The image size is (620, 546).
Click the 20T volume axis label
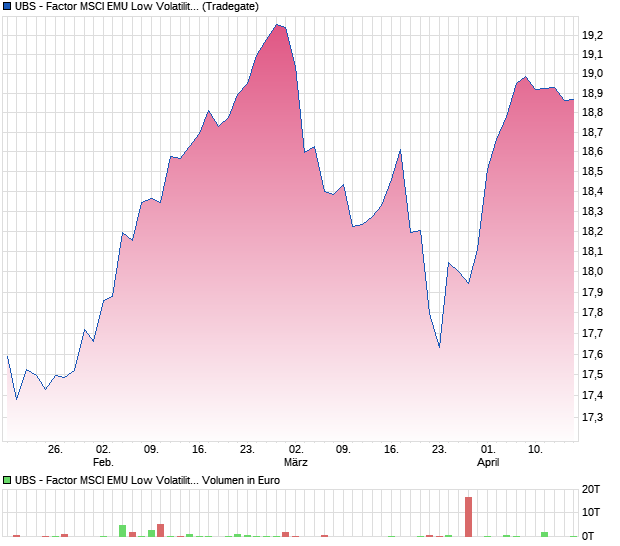[591, 489]
